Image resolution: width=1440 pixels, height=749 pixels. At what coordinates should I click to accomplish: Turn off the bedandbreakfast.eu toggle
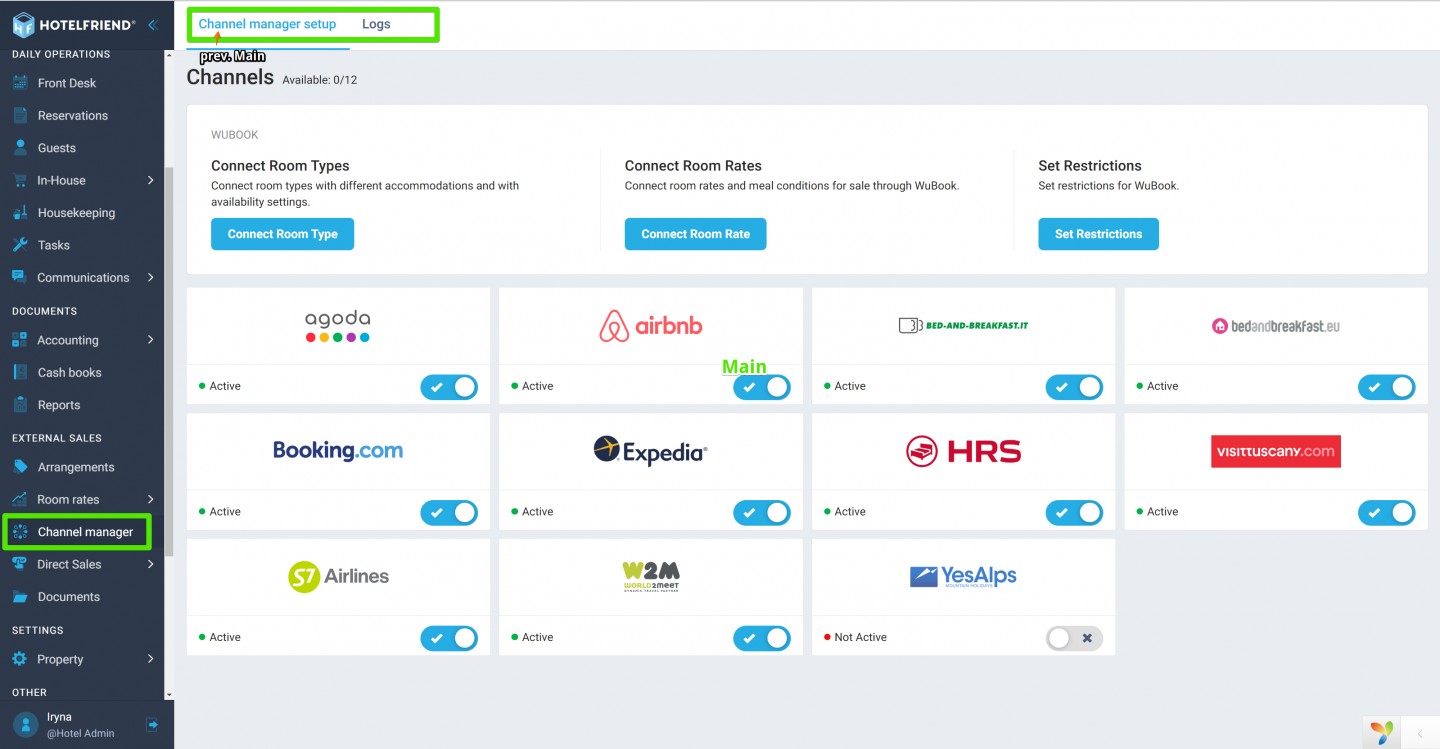tap(1387, 387)
